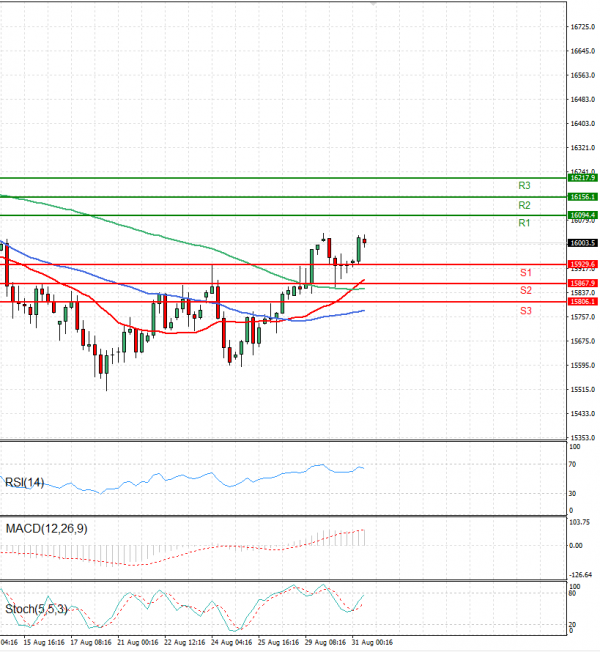This screenshot has height=652, width=600.
Task: Select the 16217.9 price tag
Action: [x=583, y=178]
